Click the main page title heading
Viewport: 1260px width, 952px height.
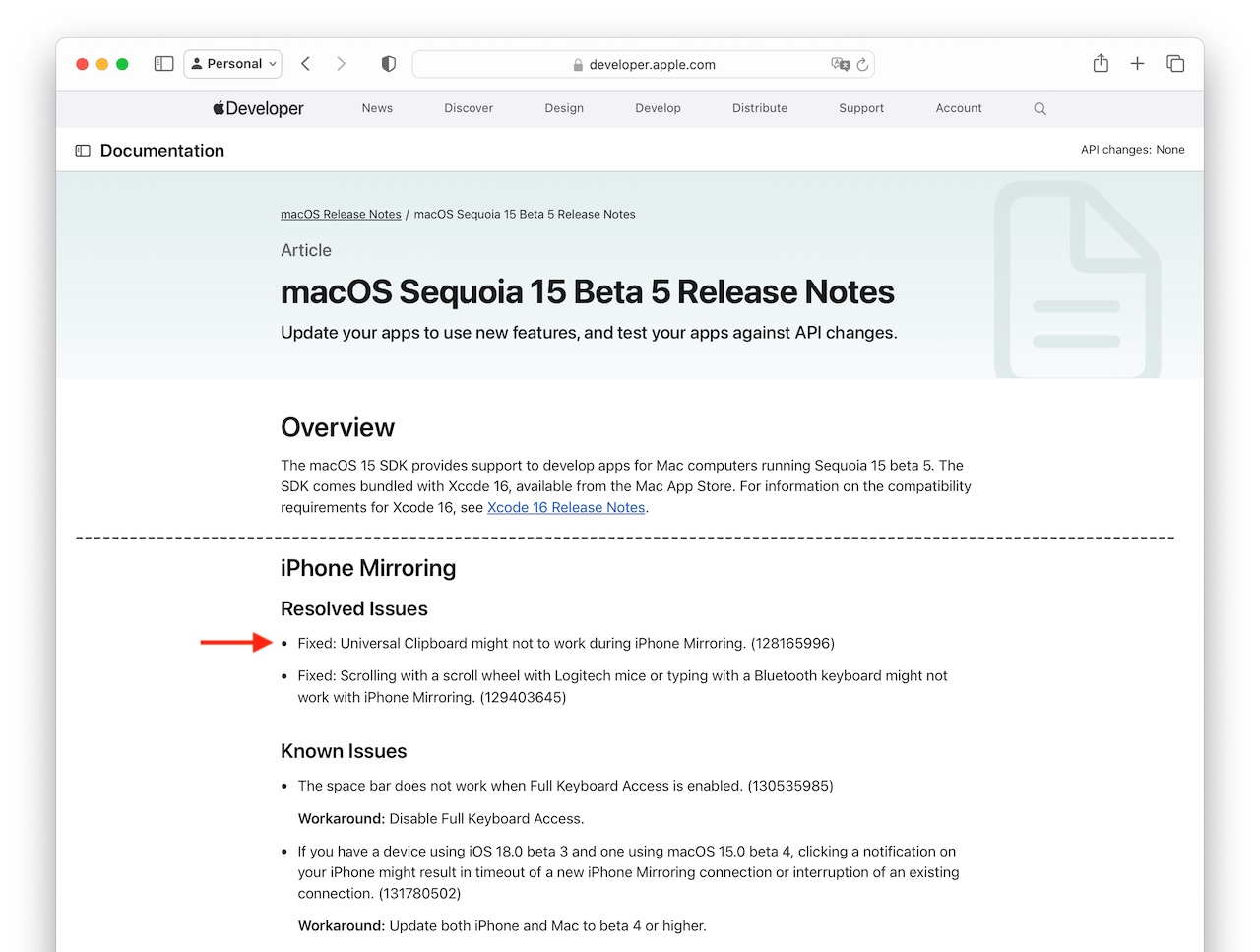pyautogui.click(x=588, y=292)
